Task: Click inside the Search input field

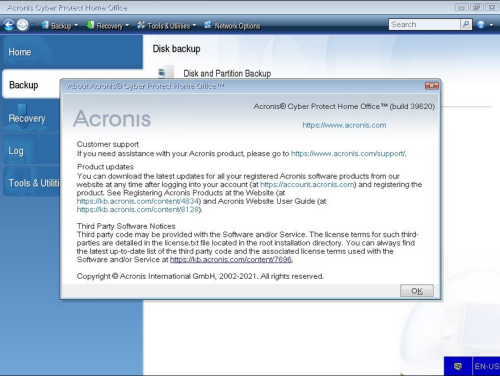Action: [x=424, y=24]
